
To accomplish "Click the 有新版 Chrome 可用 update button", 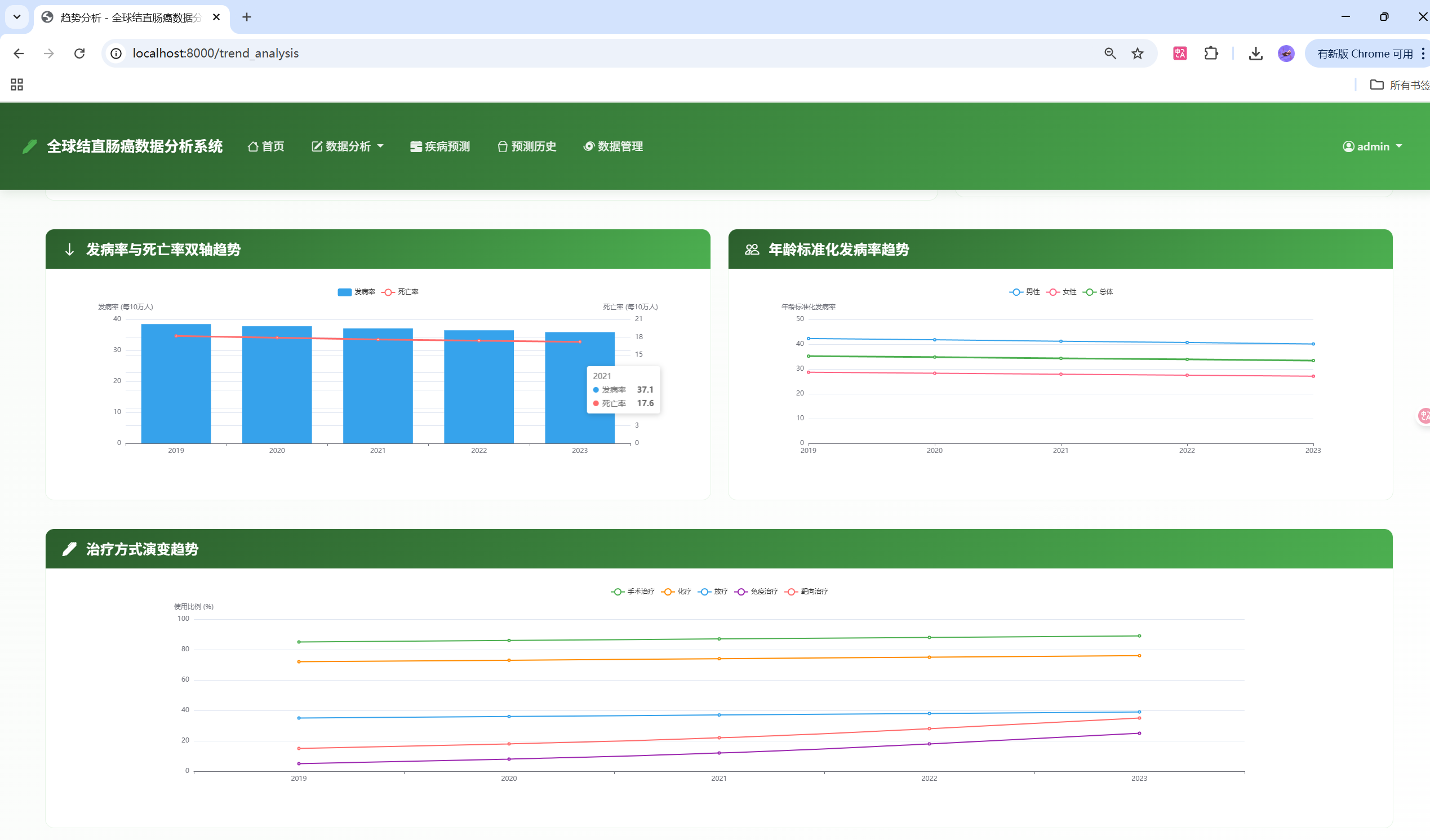I will click(1364, 54).
